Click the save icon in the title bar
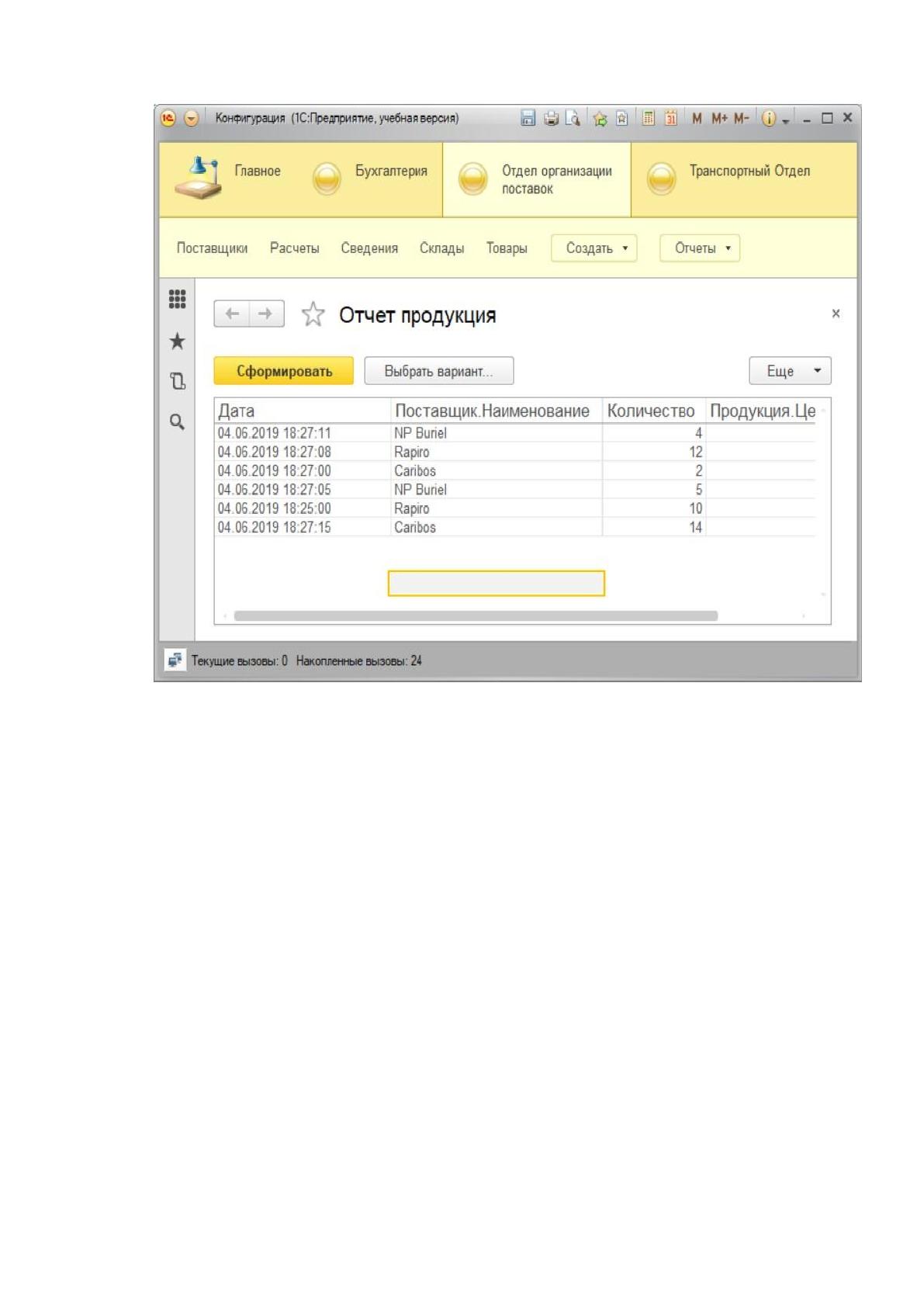The width and height of the screenshot is (924, 1307). [528, 118]
